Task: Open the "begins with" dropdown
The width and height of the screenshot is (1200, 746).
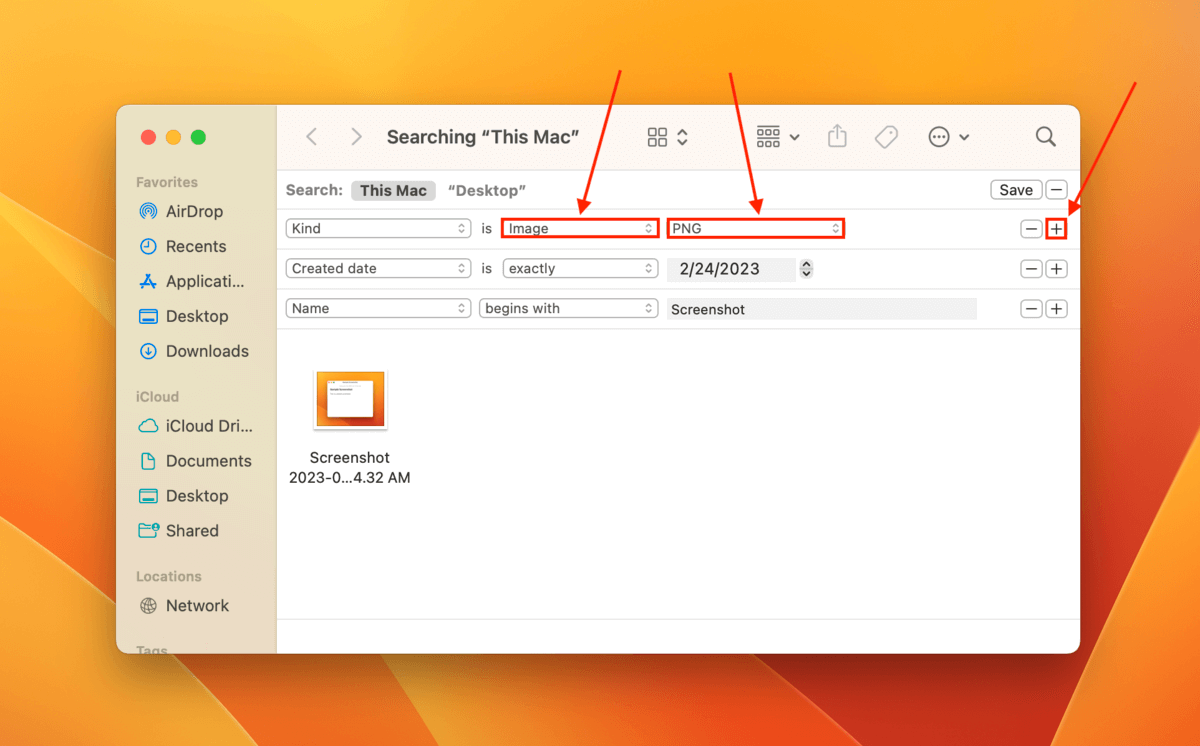Action: pos(568,309)
